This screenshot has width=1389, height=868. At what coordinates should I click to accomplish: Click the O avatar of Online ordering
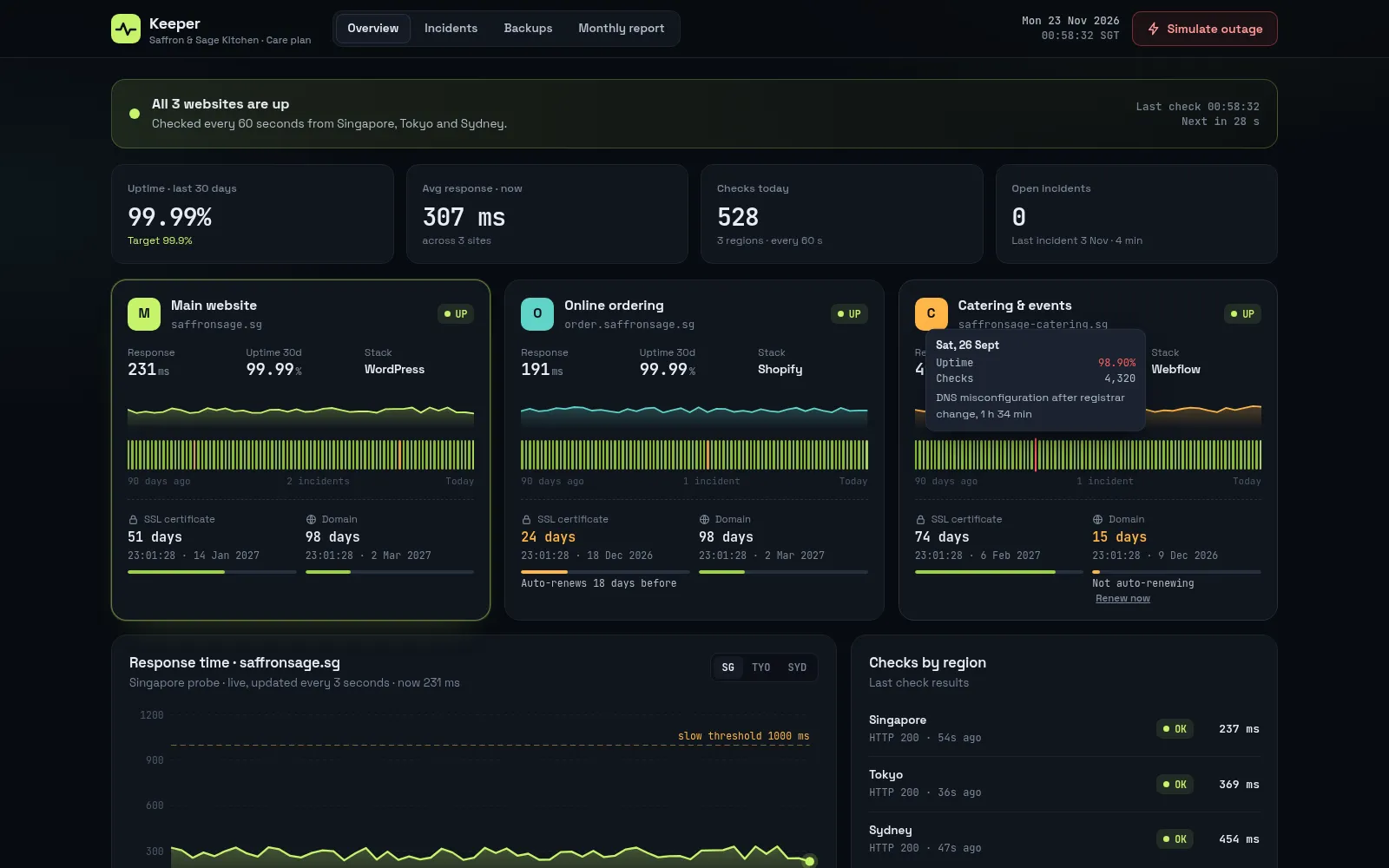[537, 314]
